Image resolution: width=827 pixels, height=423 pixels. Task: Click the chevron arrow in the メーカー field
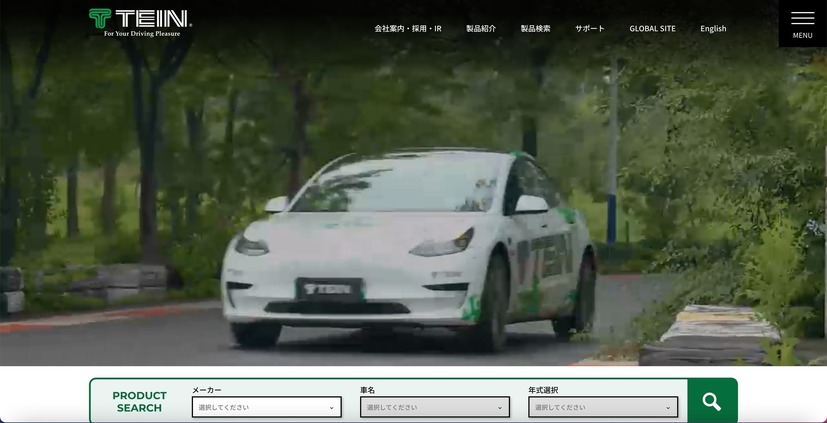tap(331, 408)
